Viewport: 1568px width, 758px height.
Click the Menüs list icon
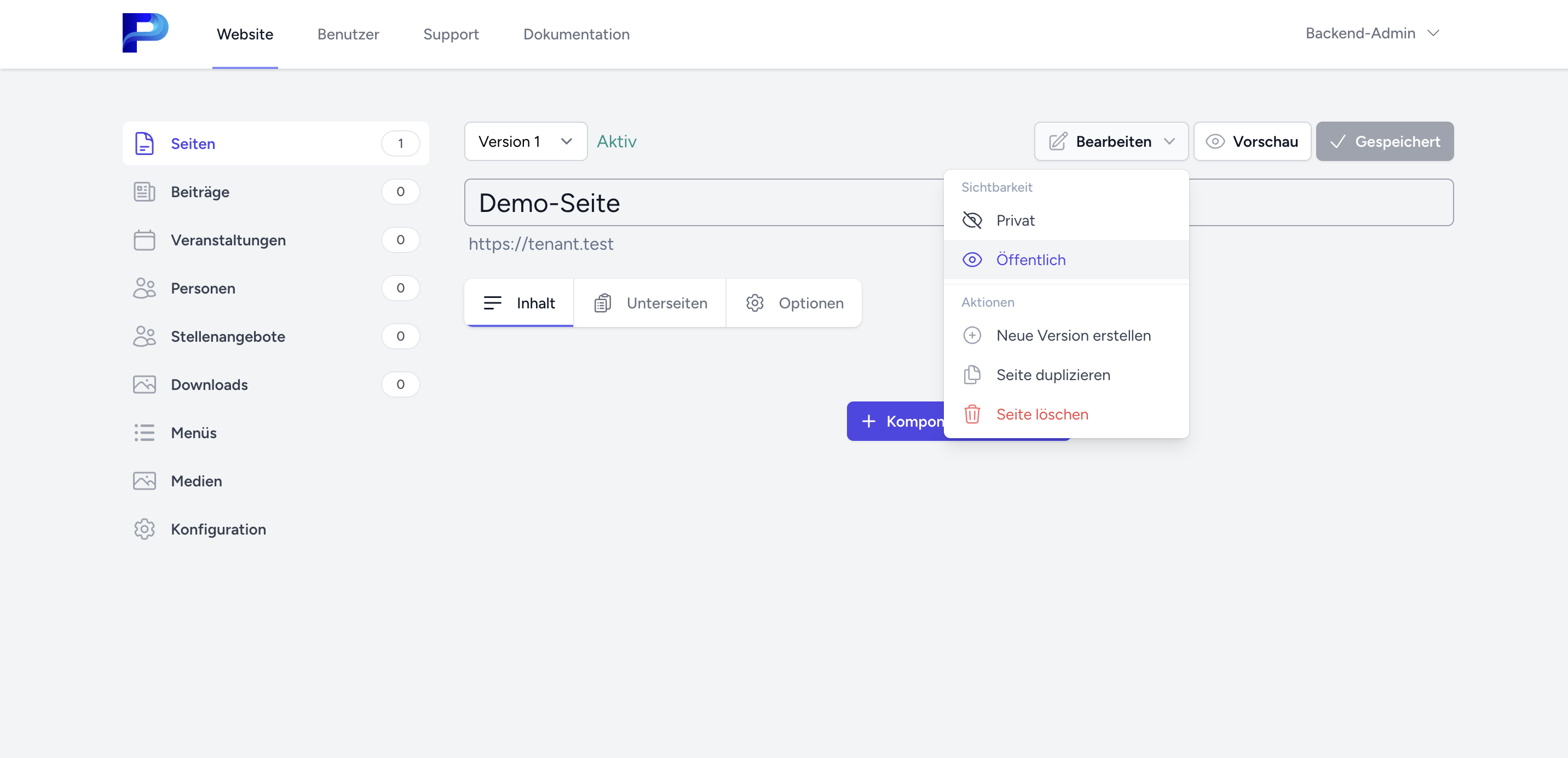(x=144, y=433)
